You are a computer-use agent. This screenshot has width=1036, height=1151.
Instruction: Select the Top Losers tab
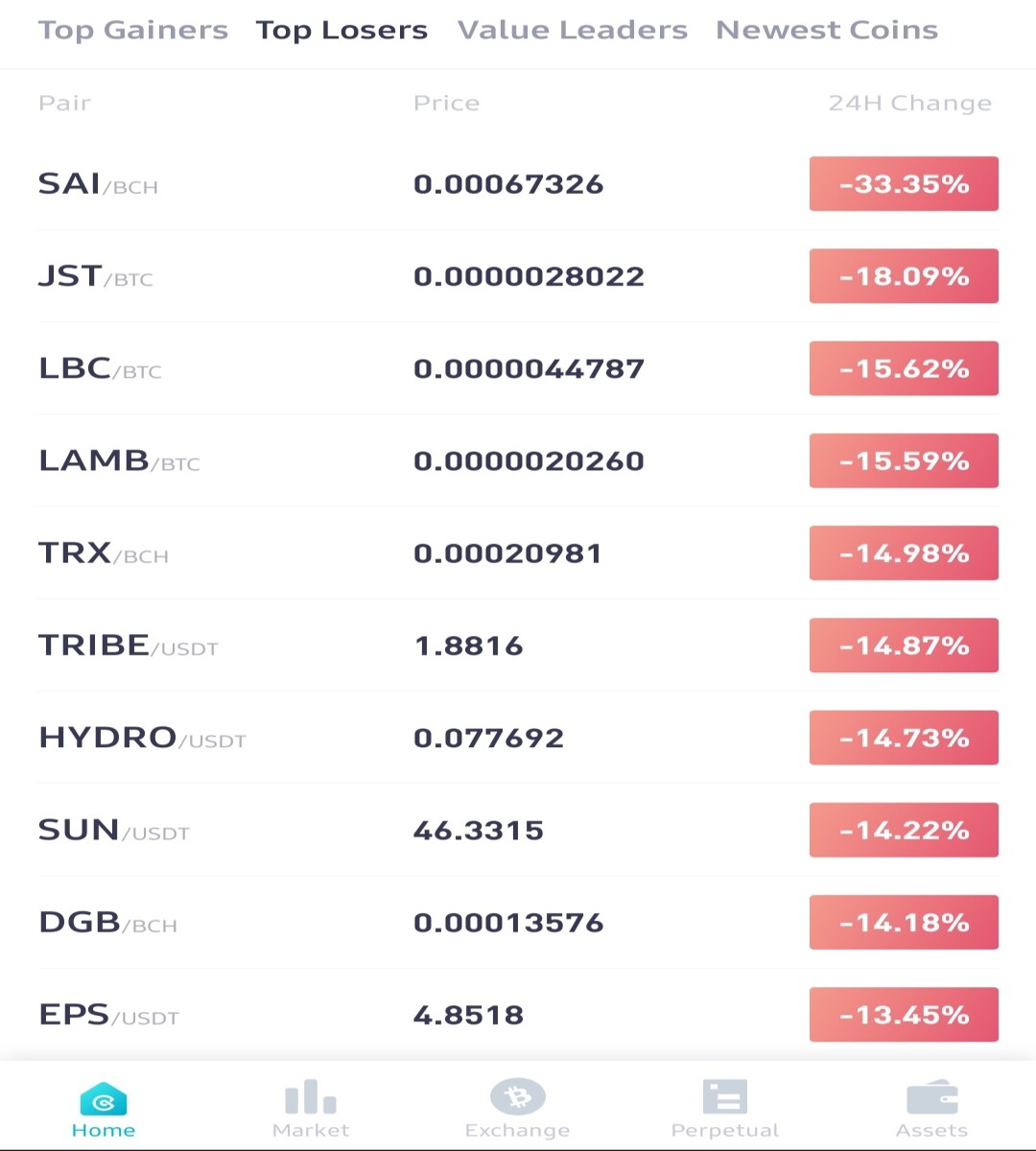point(341,30)
